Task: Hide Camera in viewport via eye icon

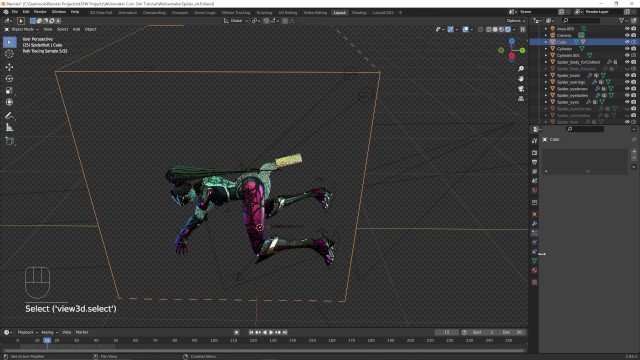Action: click(627, 36)
